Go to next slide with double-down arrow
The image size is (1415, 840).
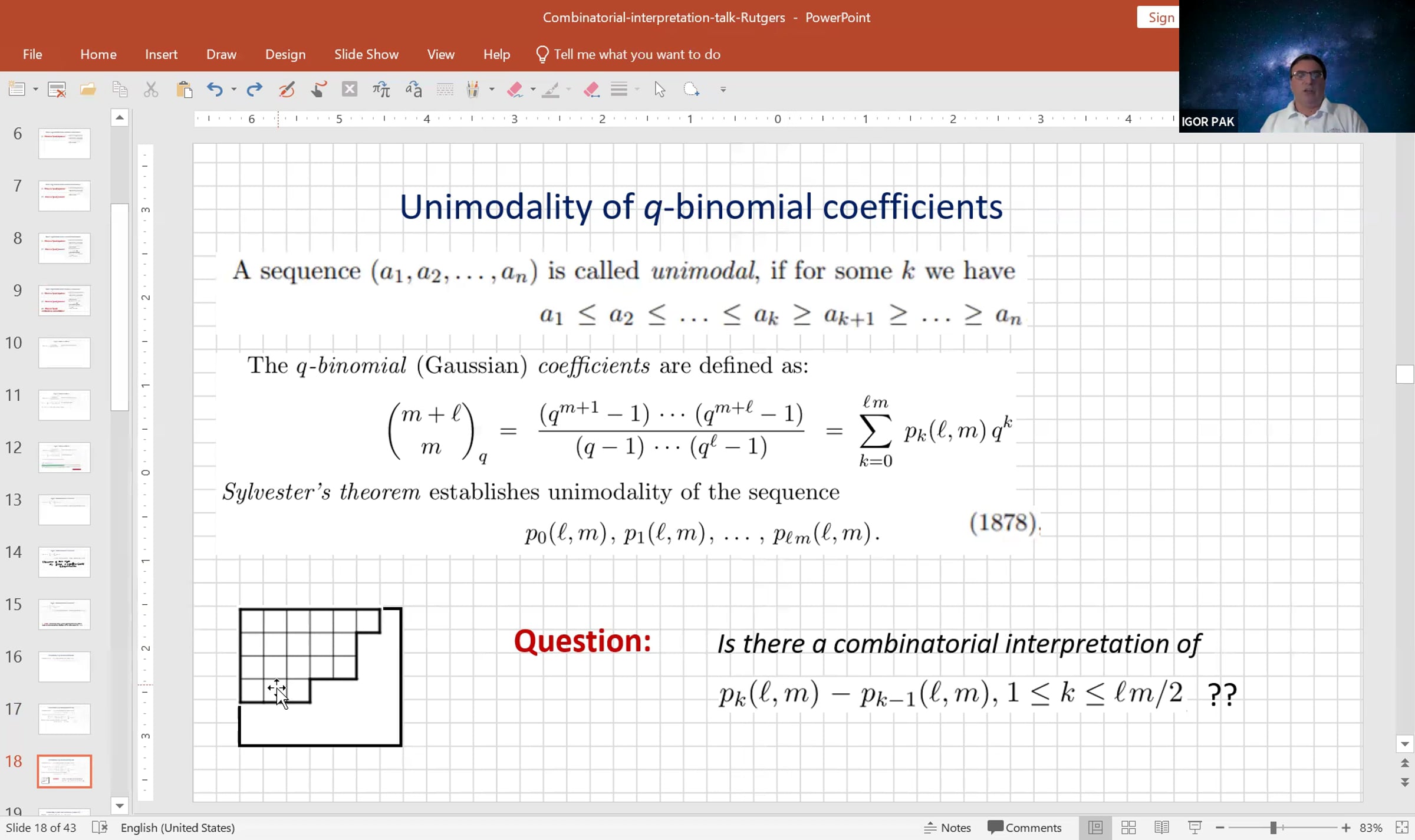click(x=1405, y=782)
